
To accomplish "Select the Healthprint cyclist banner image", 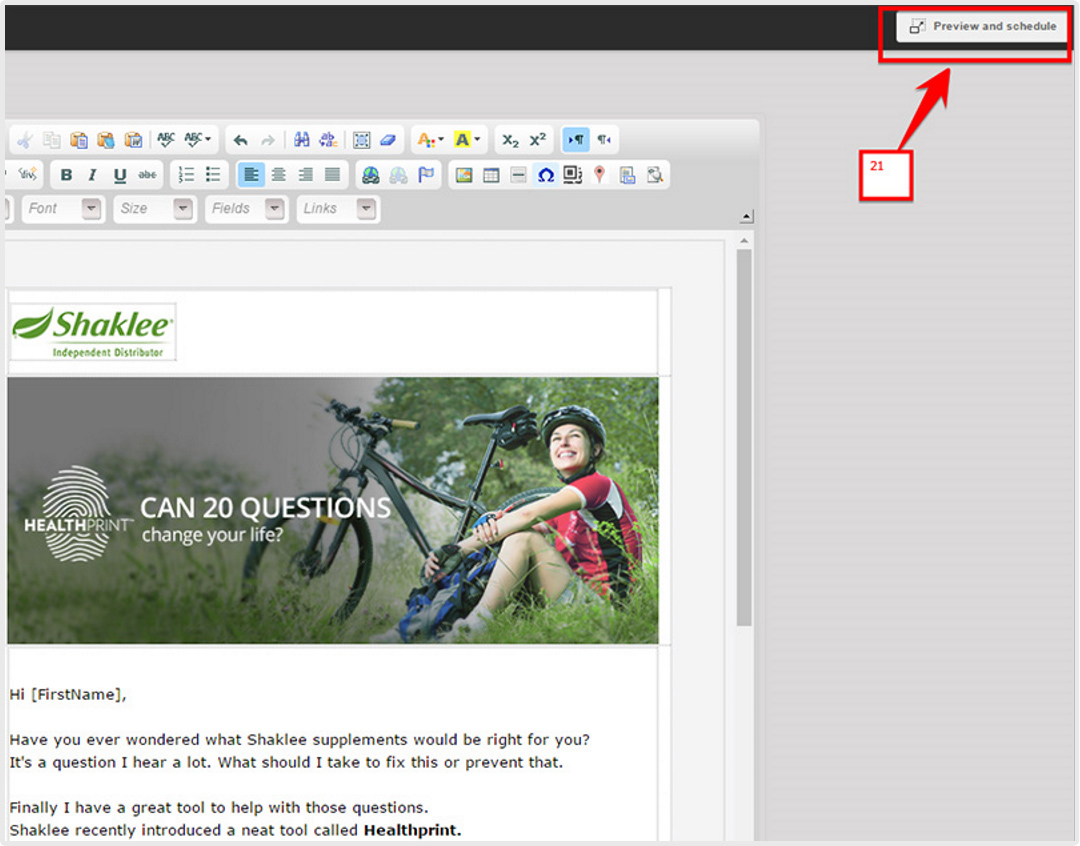I will 333,510.
